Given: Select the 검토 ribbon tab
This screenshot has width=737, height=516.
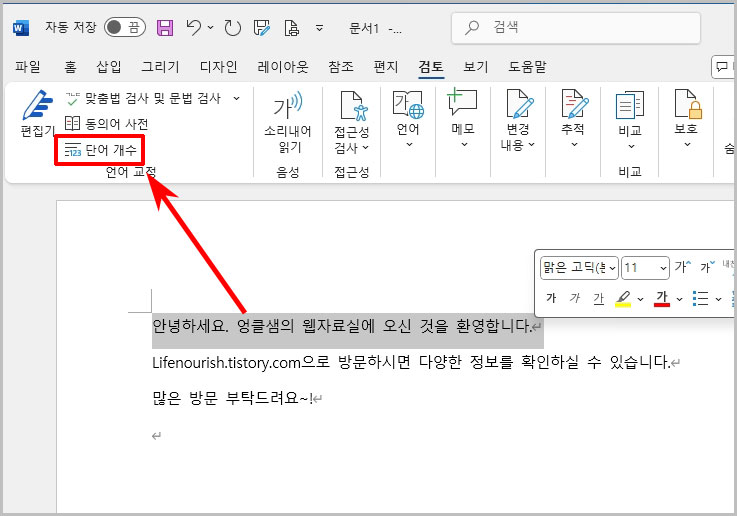Looking at the screenshot, I should tap(431, 67).
